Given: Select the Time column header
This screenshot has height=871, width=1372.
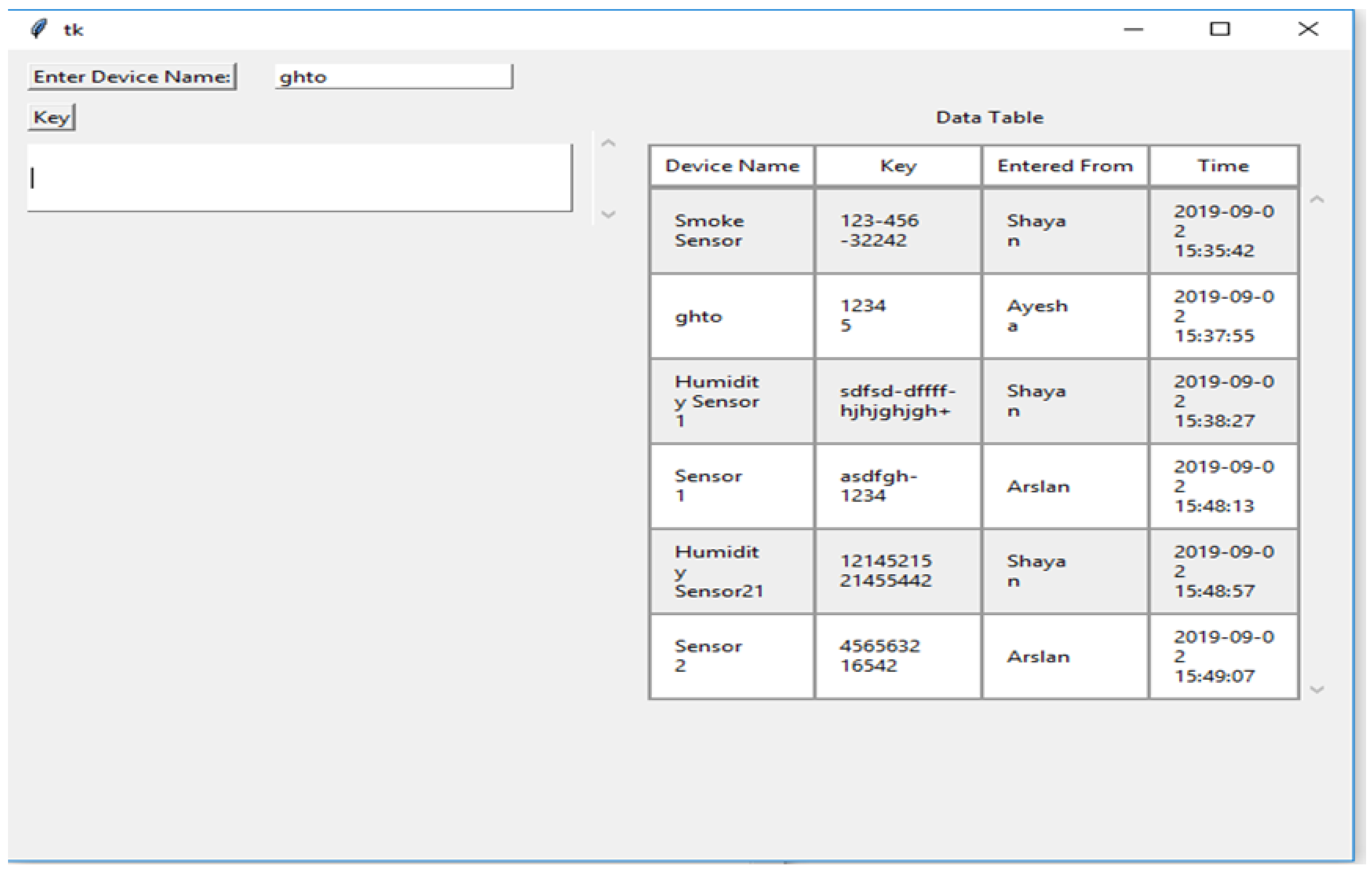Looking at the screenshot, I should (1223, 166).
